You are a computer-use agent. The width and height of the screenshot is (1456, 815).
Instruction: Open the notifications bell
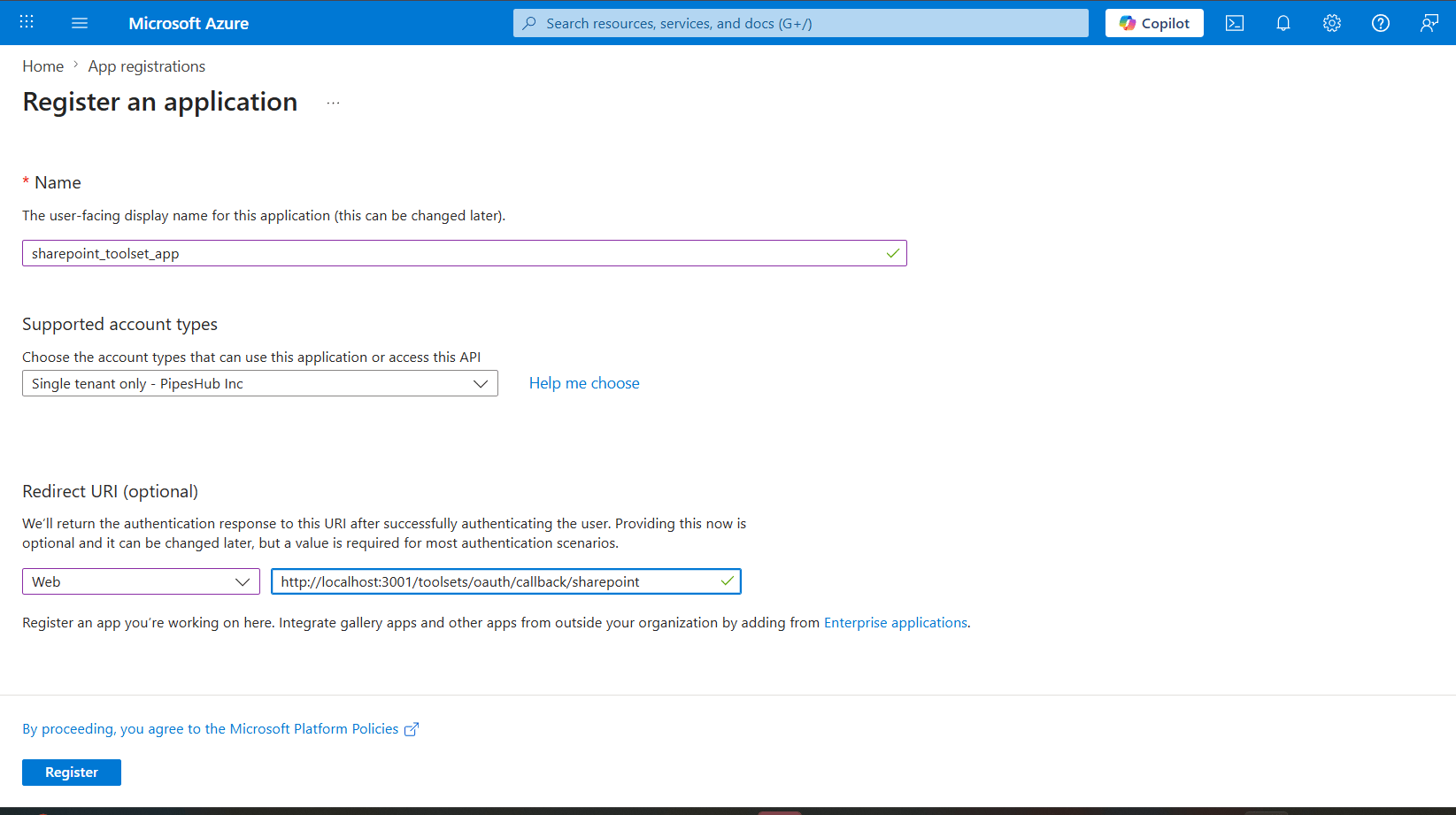point(1283,23)
